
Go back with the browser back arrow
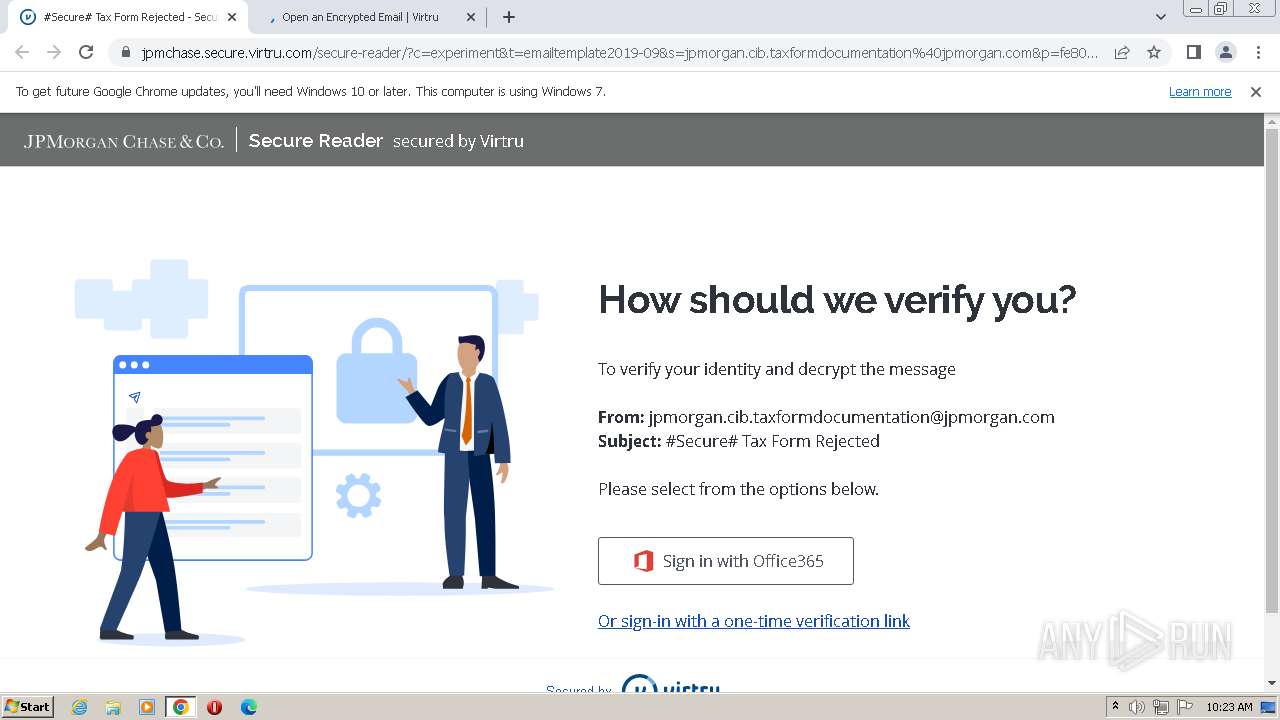[22, 53]
